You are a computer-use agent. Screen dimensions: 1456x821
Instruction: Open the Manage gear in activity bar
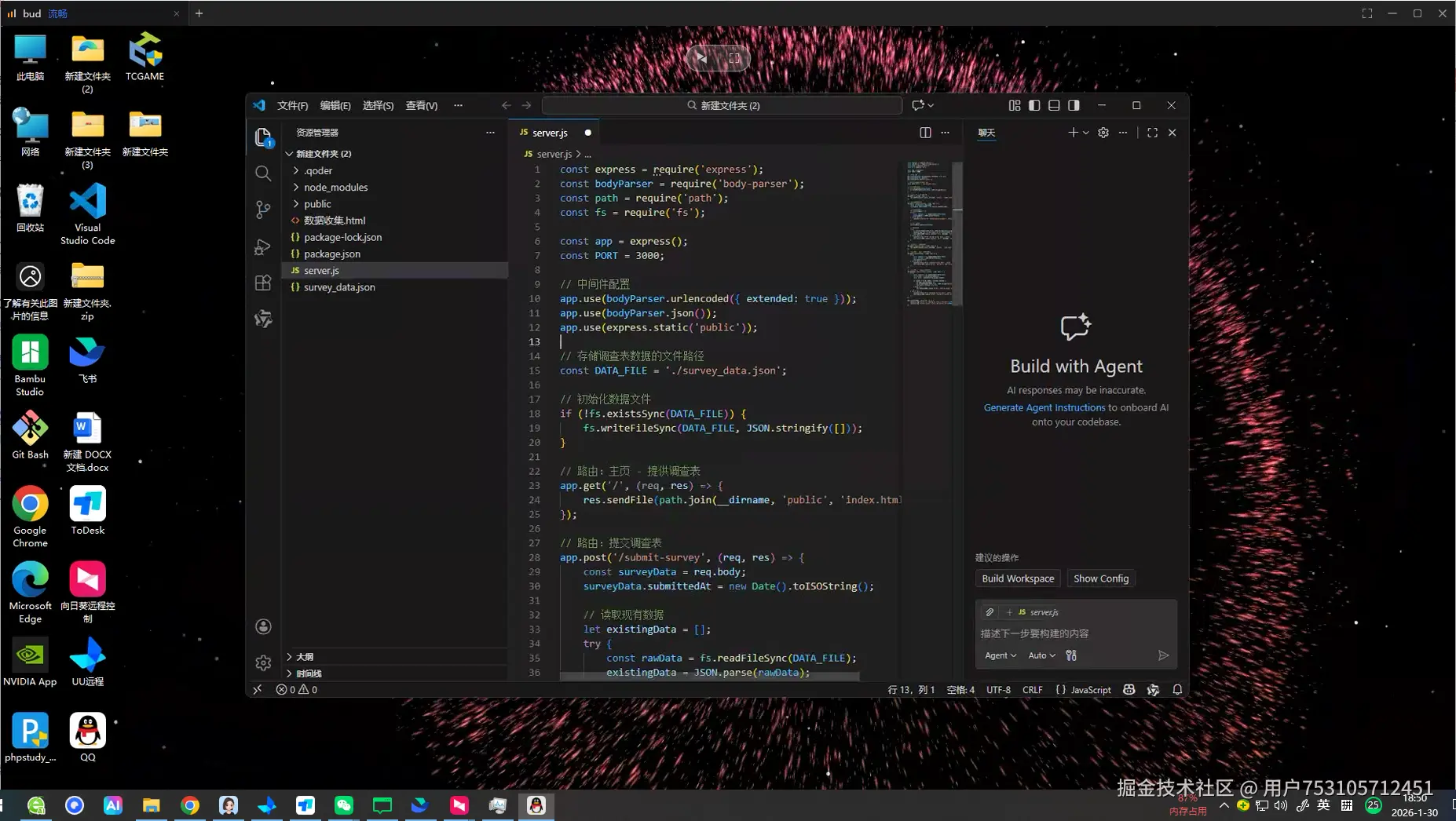click(263, 663)
